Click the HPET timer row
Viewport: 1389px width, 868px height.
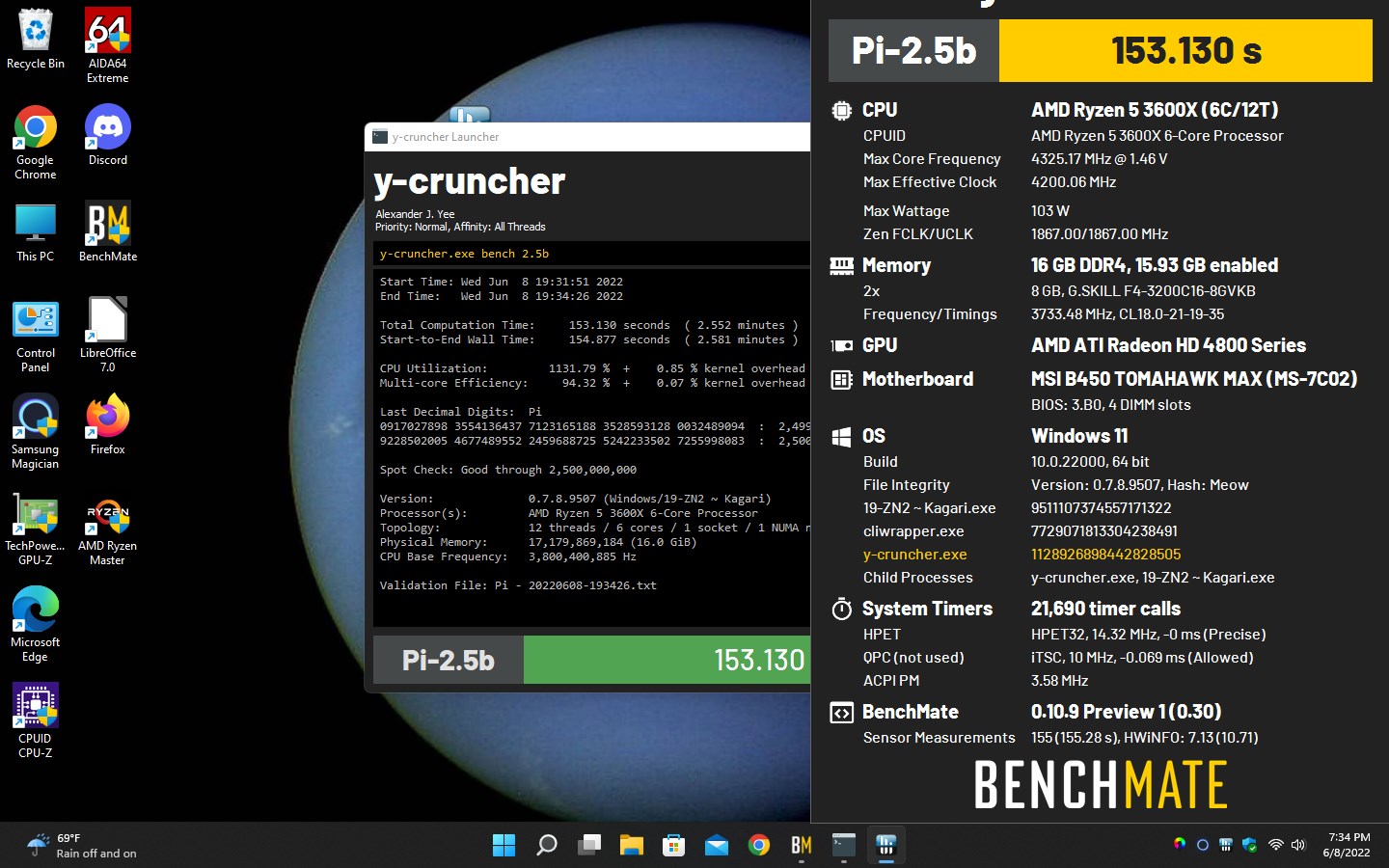(1064, 635)
